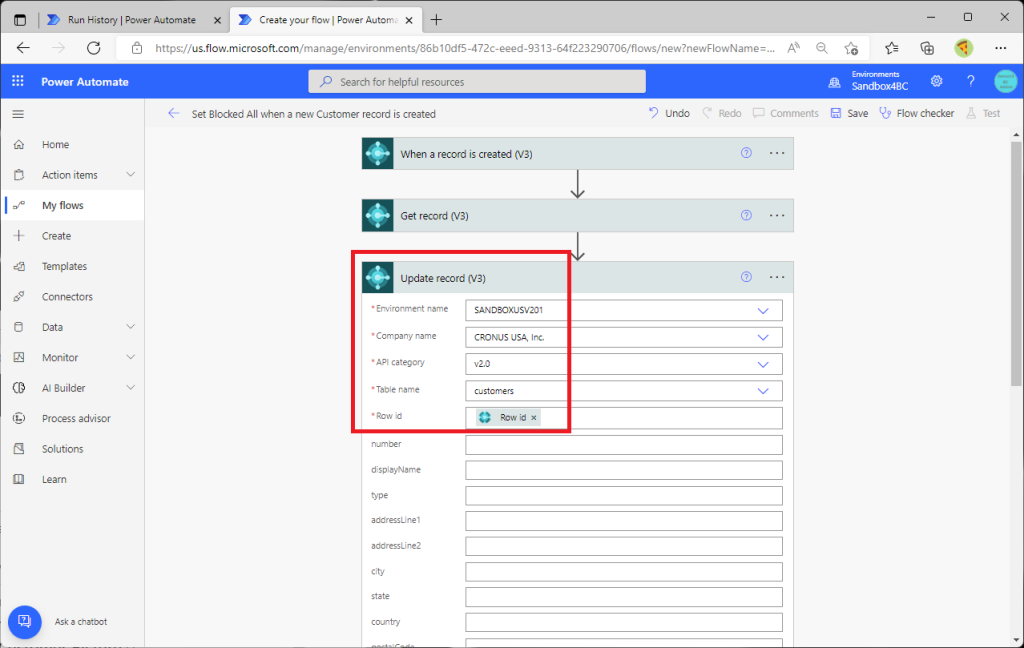The image size is (1024, 648).
Task: Open more options for Update record (V3)
Action: pos(776,277)
